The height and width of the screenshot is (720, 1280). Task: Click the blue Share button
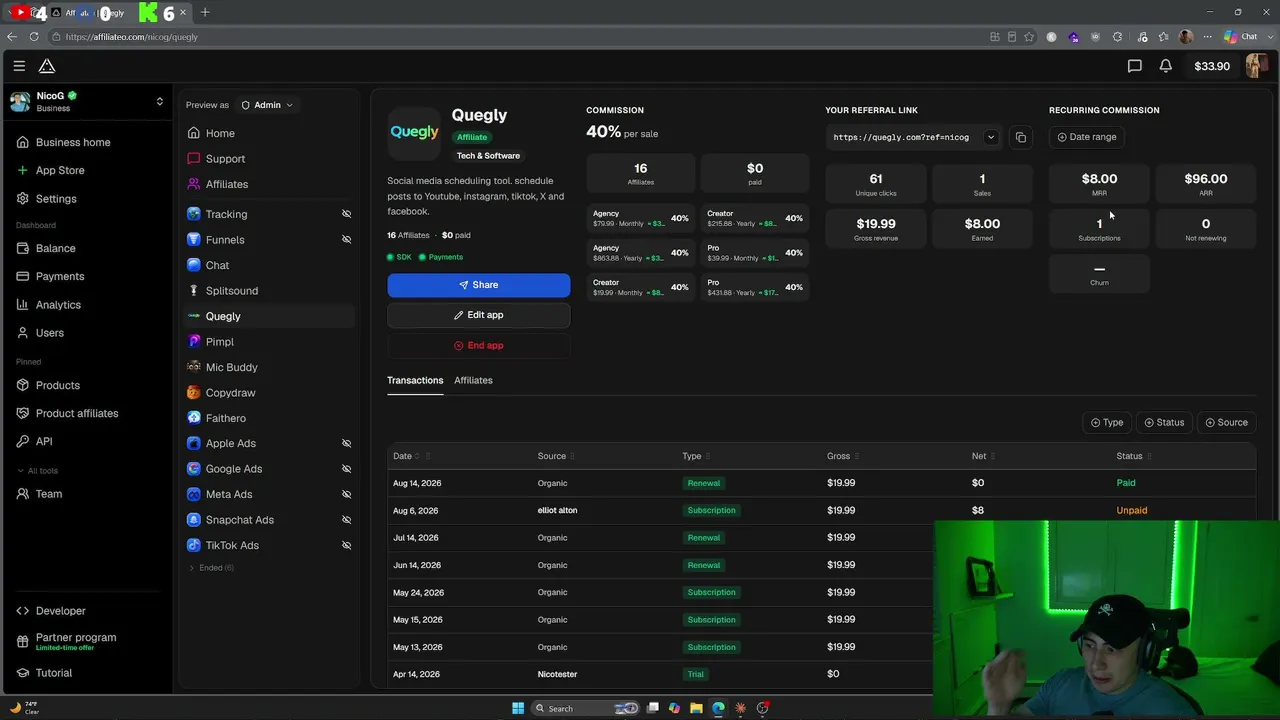479,285
